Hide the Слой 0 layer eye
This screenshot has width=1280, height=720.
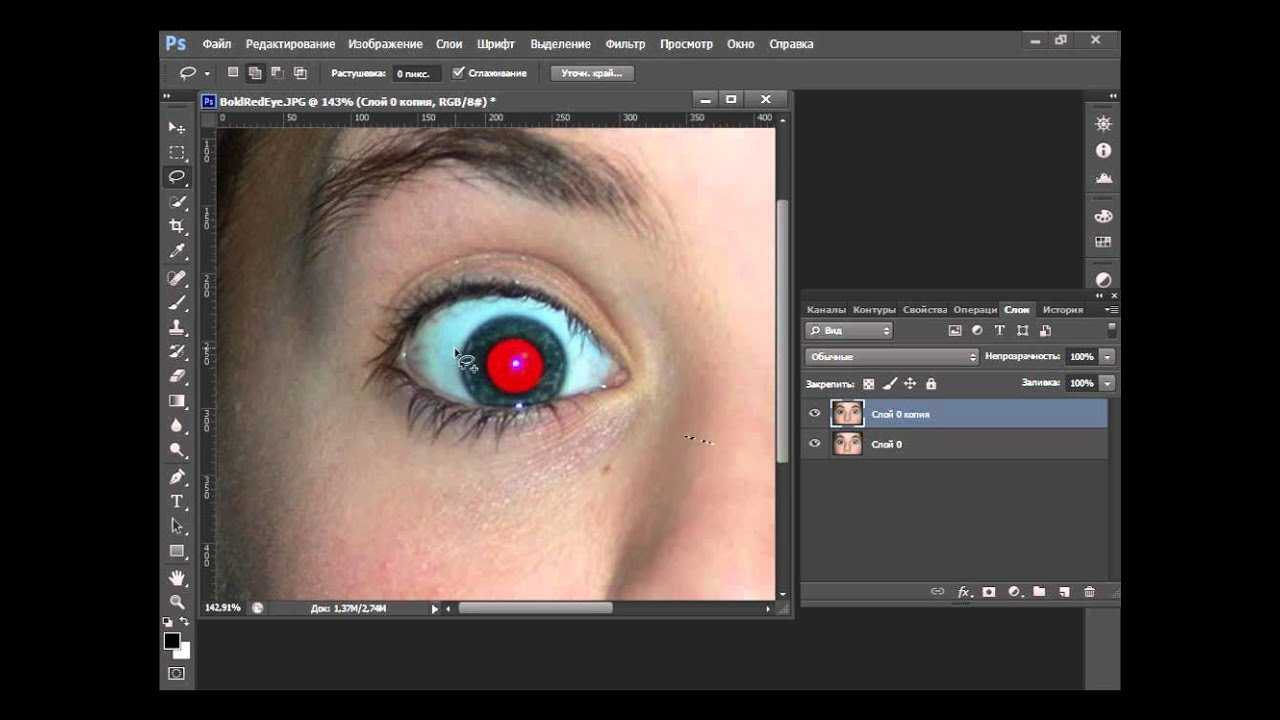(814, 443)
